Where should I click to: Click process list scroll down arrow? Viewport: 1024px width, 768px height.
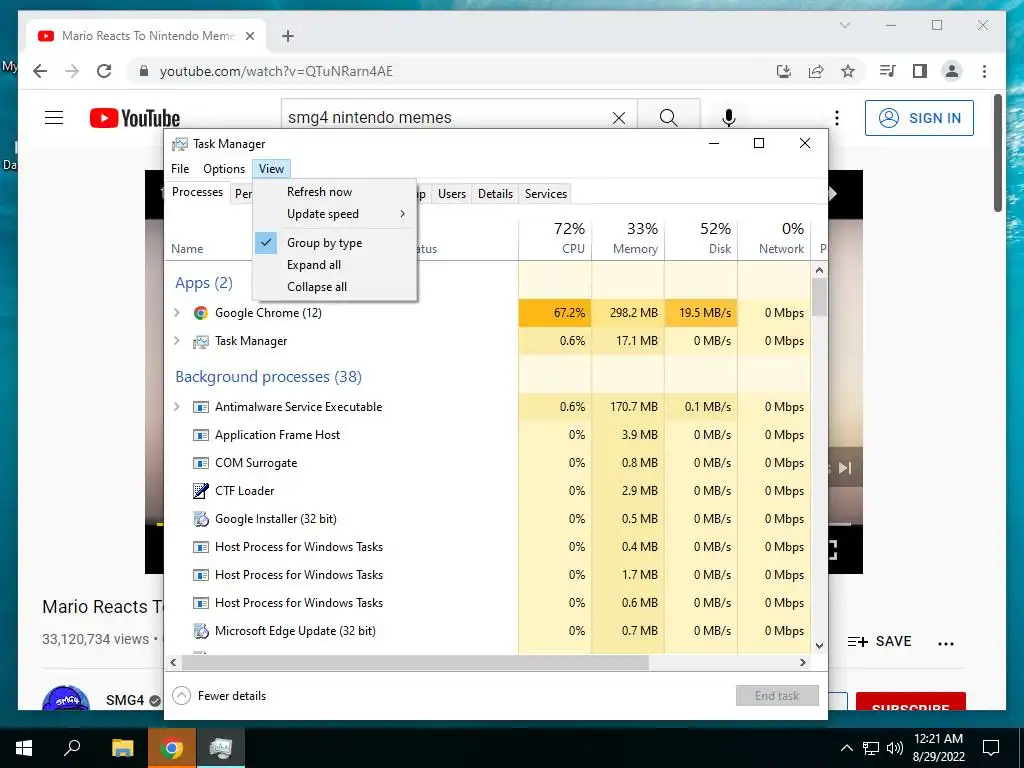[x=820, y=646]
